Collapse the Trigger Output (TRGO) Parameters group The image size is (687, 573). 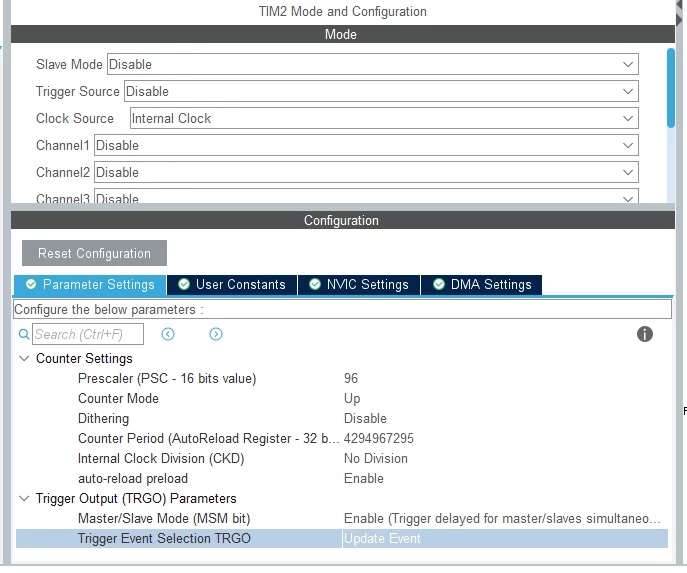point(24,499)
